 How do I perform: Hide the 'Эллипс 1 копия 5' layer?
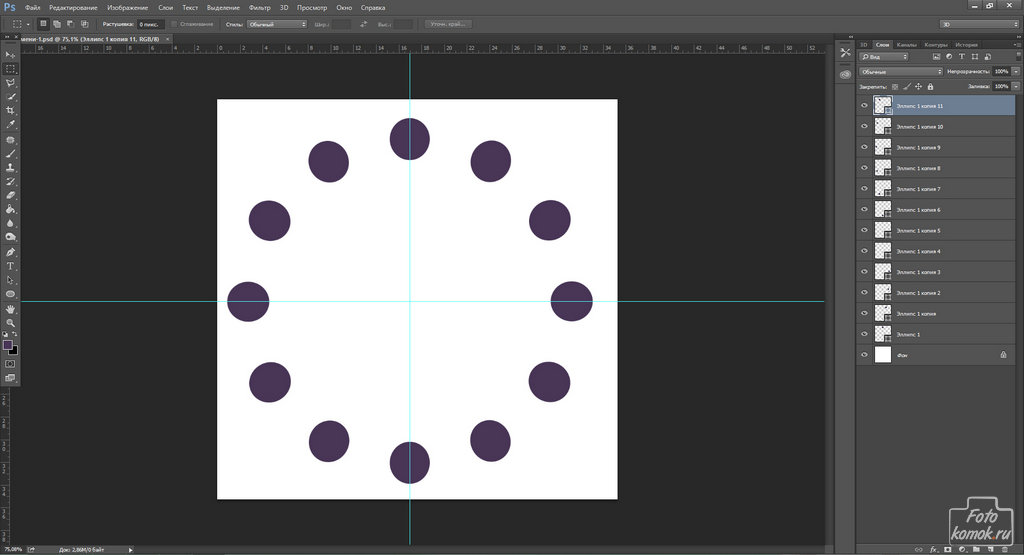click(x=864, y=231)
